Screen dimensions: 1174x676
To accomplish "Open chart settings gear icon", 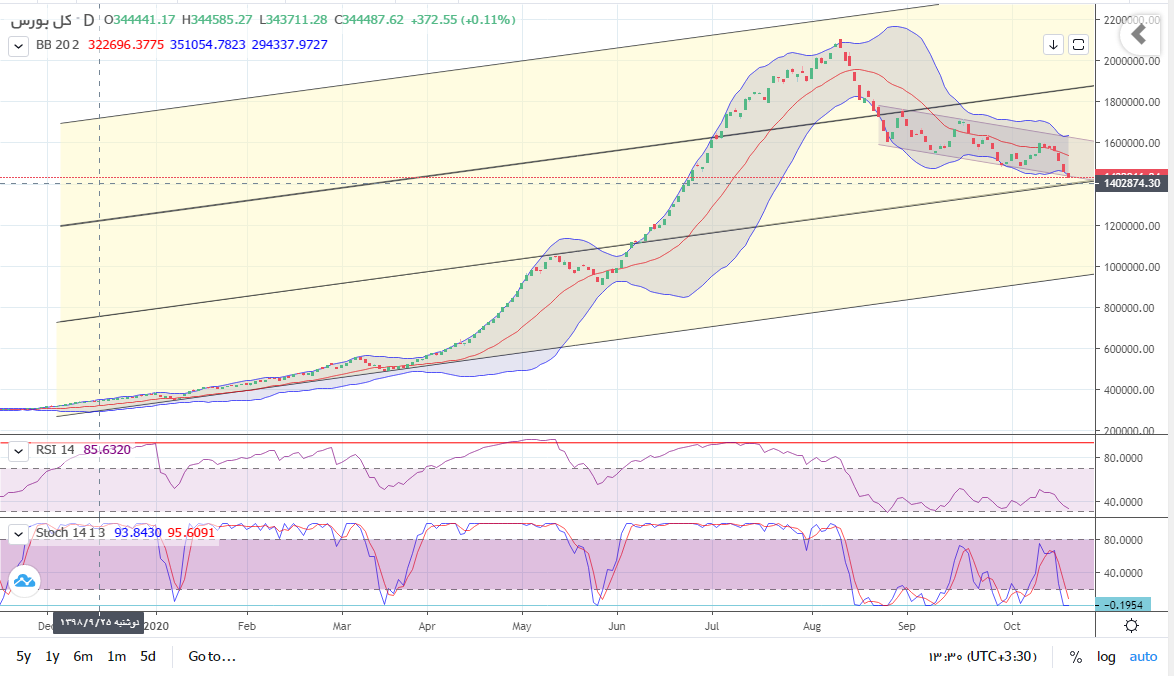I will tap(1131, 626).
